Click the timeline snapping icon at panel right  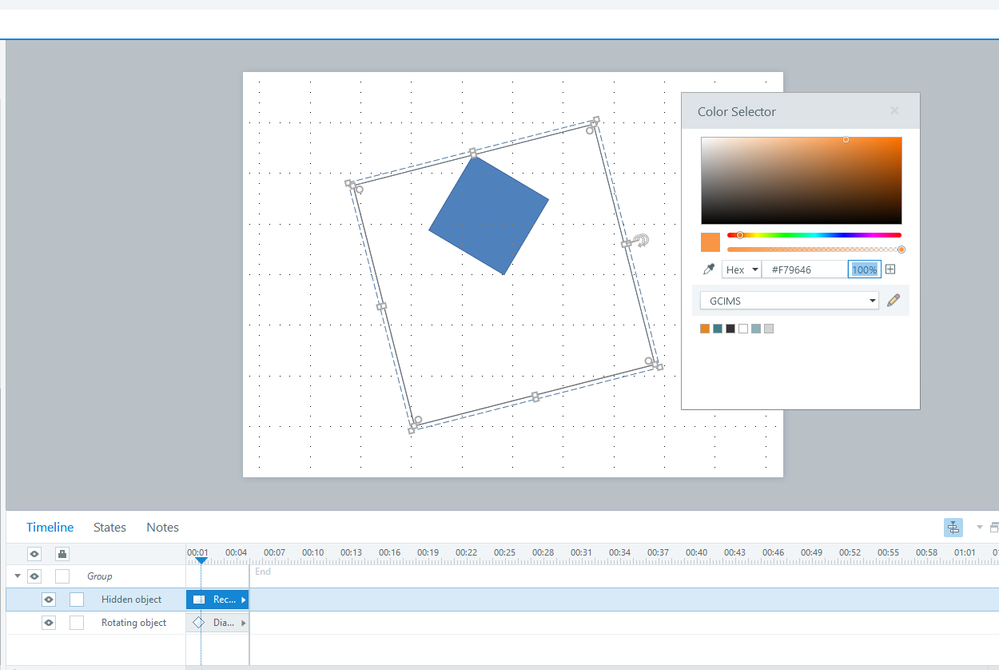point(953,527)
